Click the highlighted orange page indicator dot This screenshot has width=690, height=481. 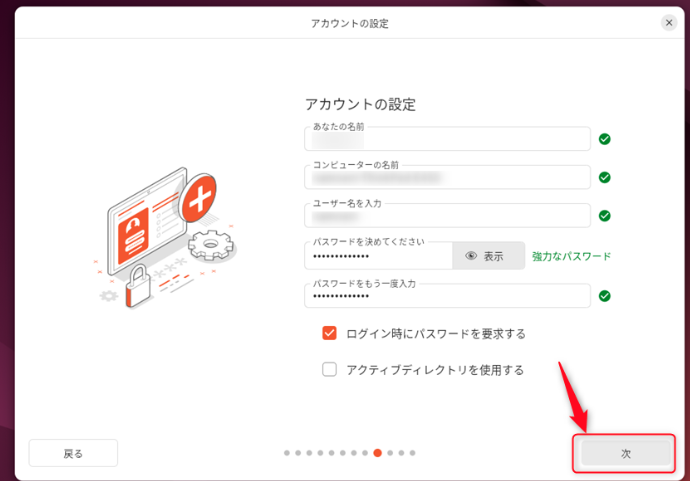[378, 453]
